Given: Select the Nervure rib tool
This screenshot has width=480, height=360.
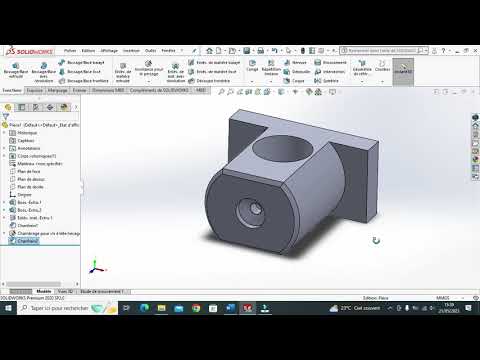Looking at the screenshot, I should point(295,62).
